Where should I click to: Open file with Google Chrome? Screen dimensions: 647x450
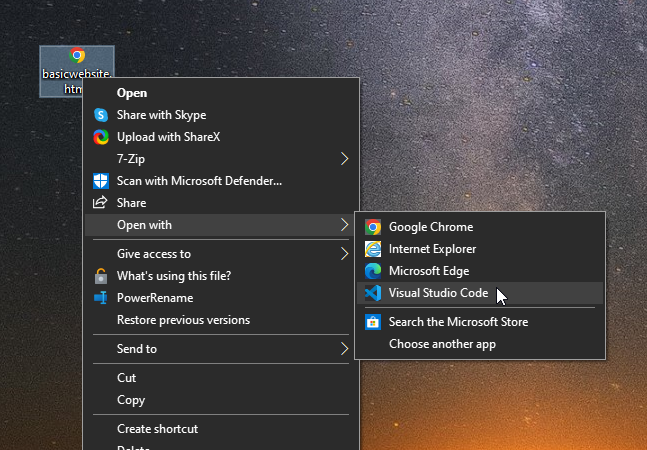click(480, 227)
